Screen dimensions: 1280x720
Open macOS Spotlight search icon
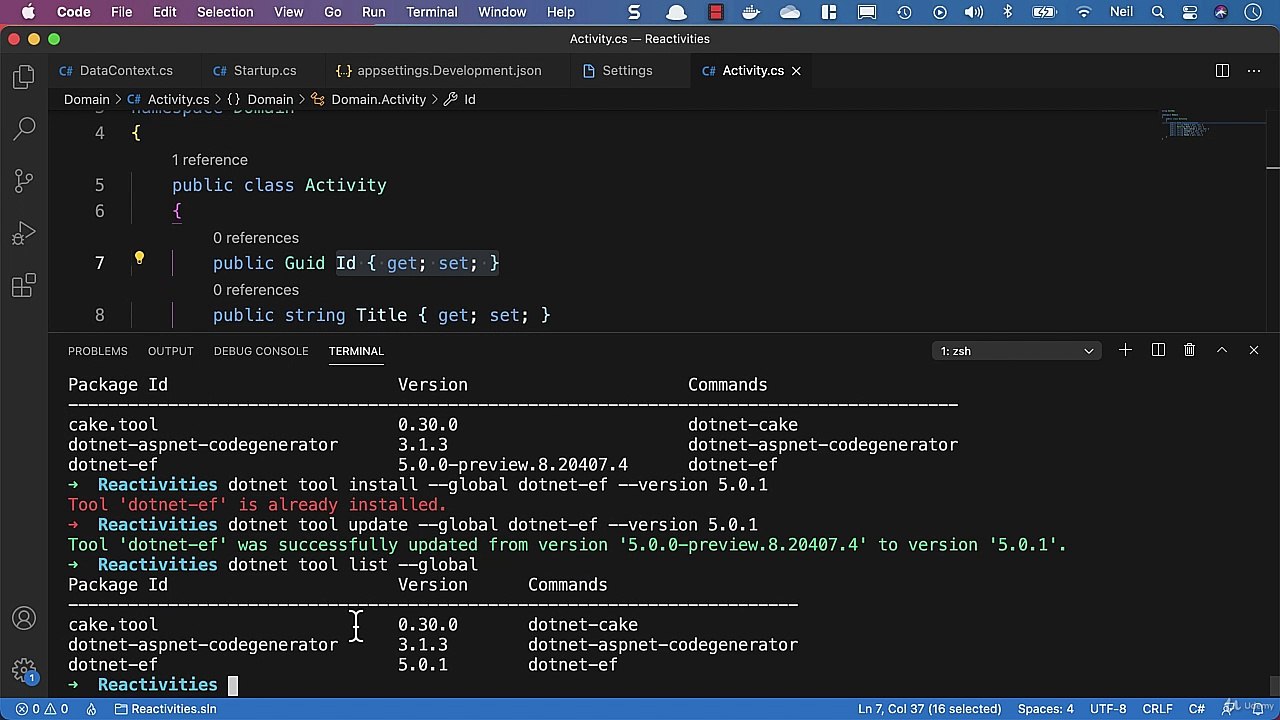(x=1158, y=12)
